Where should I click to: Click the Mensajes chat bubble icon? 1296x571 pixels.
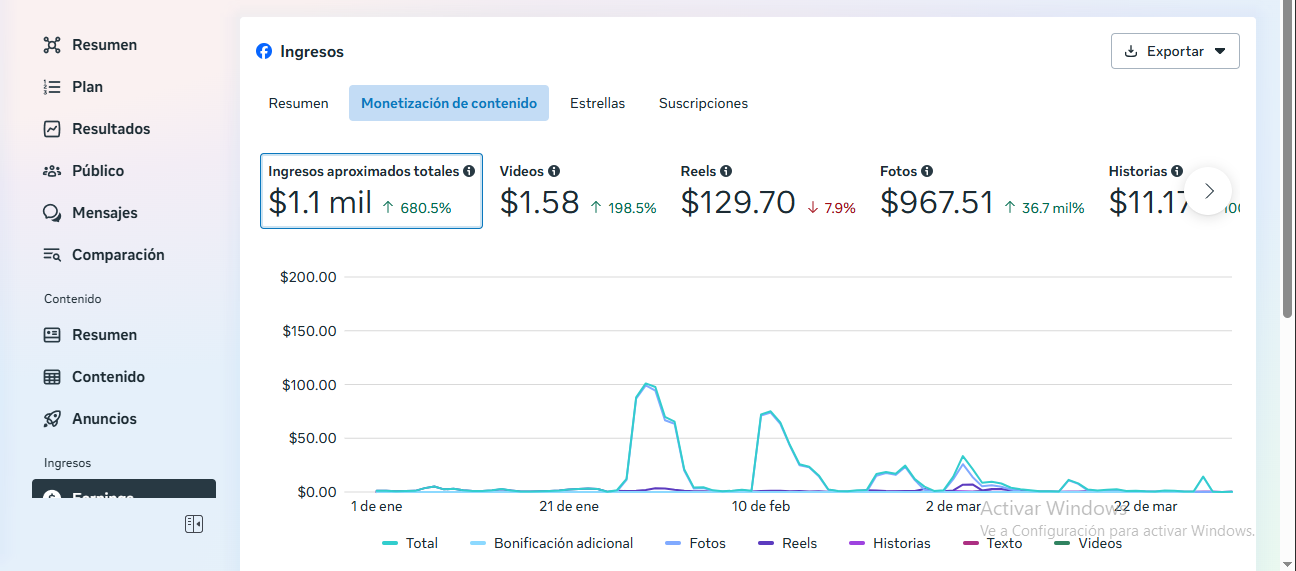[52, 213]
